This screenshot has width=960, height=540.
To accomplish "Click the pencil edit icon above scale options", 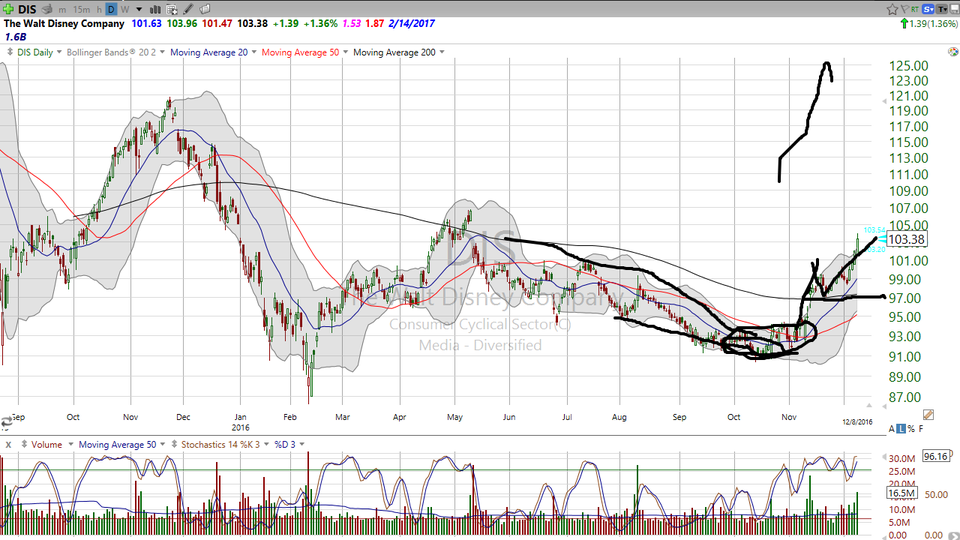I will 928,414.
